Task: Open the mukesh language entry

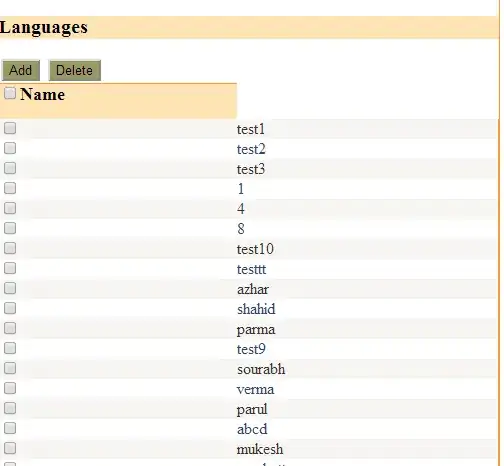Action: point(260,449)
